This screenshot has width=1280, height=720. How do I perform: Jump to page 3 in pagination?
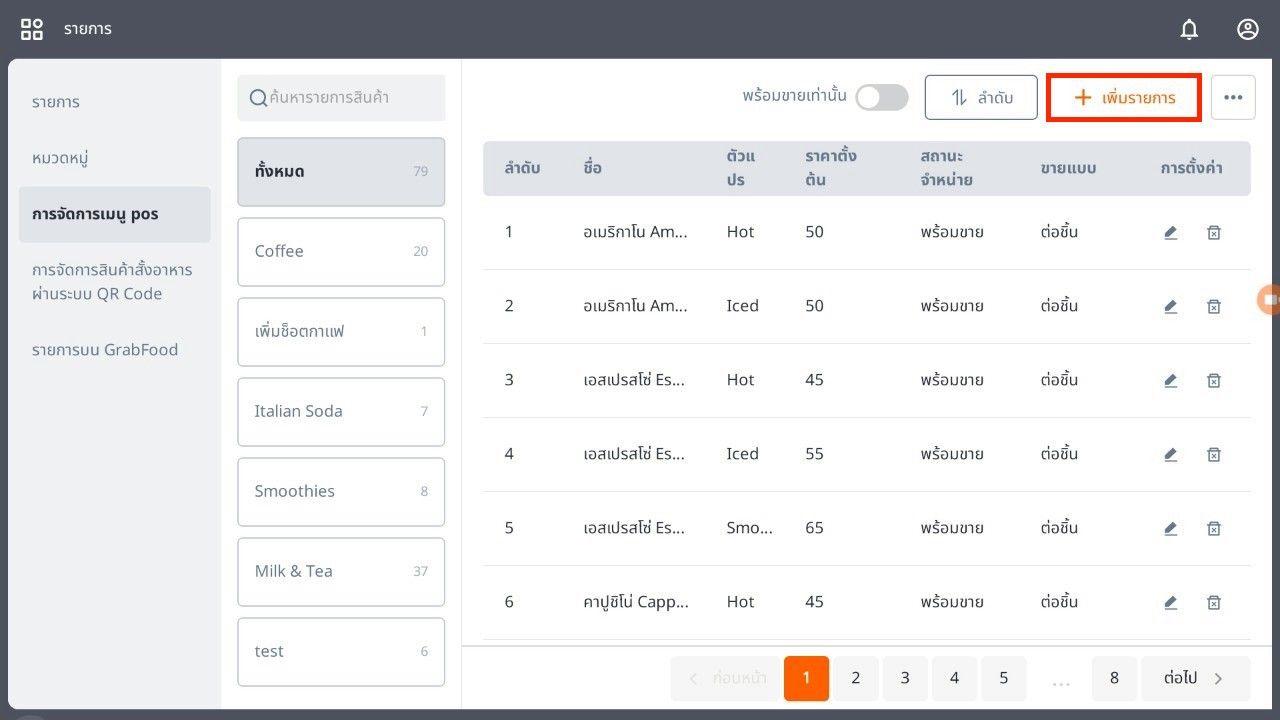coord(904,678)
